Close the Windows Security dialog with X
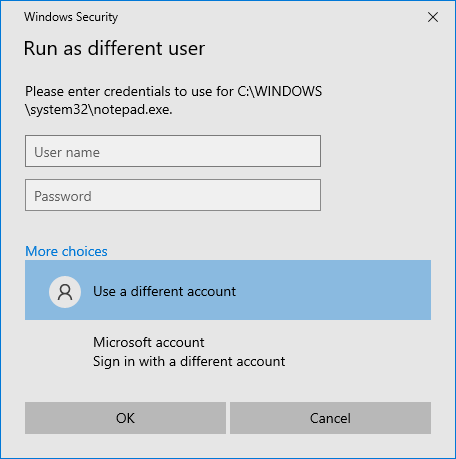The width and height of the screenshot is (456, 459). (x=433, y=17)
